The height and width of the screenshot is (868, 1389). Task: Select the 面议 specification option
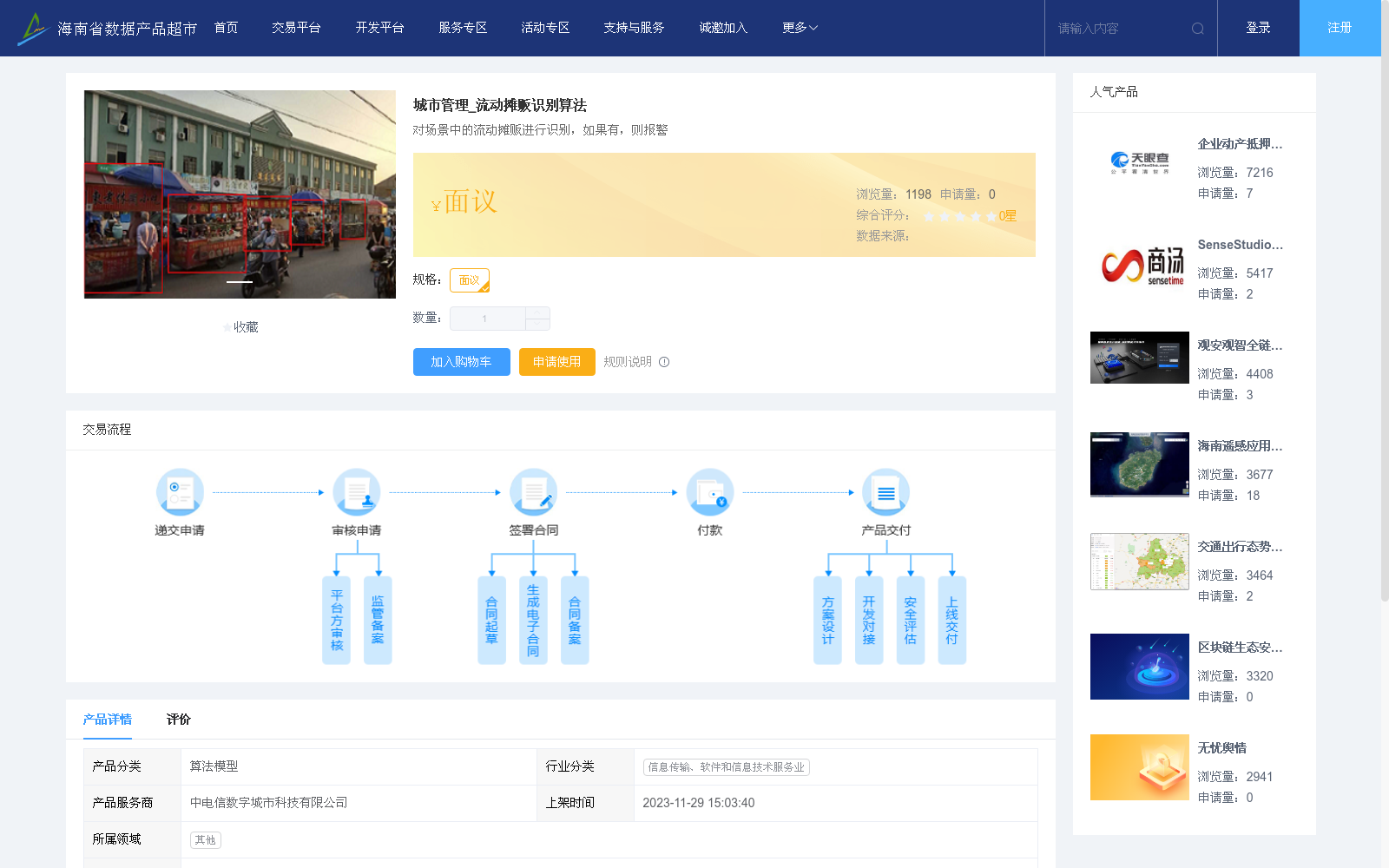click(x=469, y=279)
